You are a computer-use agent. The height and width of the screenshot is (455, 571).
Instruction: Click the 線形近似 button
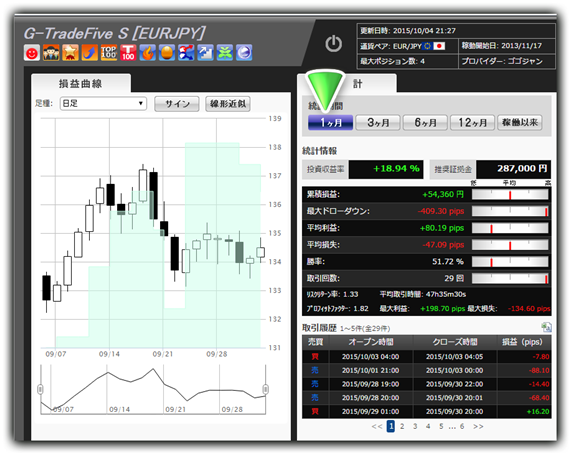(228, 104)
